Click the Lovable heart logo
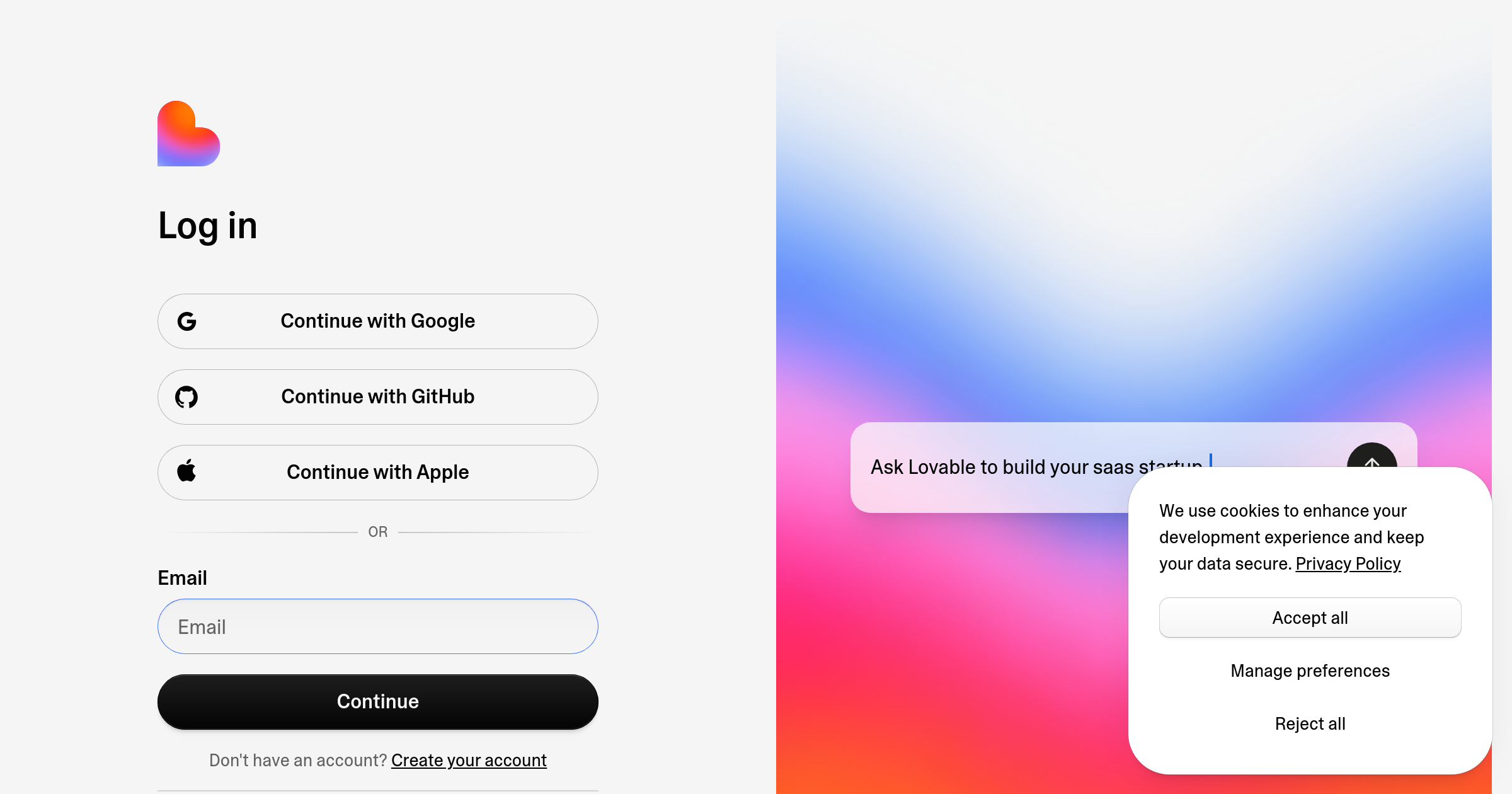1512x794 pixels. click(188, 134)
